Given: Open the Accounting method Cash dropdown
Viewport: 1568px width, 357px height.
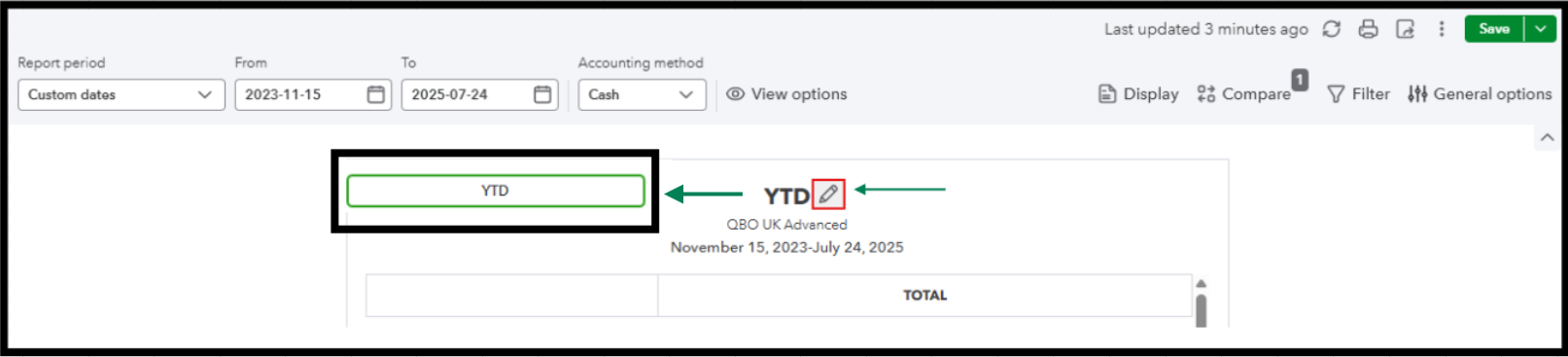Looking at the screenshot, I should (642, 94).
